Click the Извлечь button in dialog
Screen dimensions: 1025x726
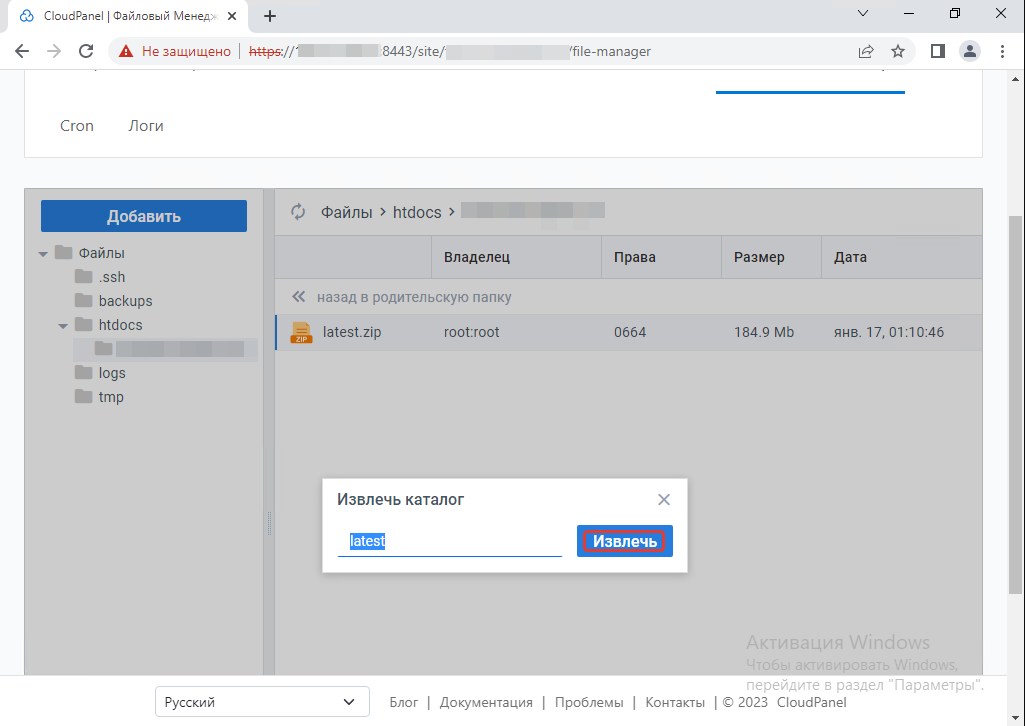tap(624, 541)
